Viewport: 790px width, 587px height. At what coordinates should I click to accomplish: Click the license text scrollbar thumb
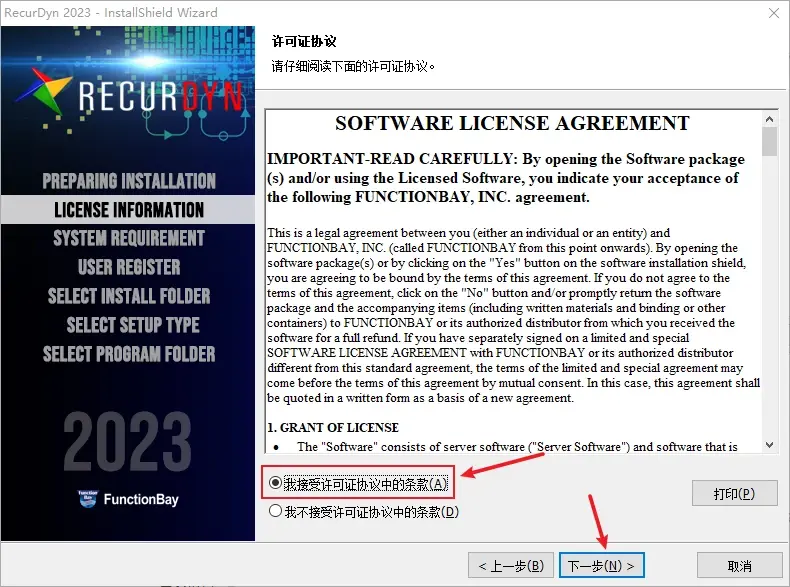click(769, 142)
